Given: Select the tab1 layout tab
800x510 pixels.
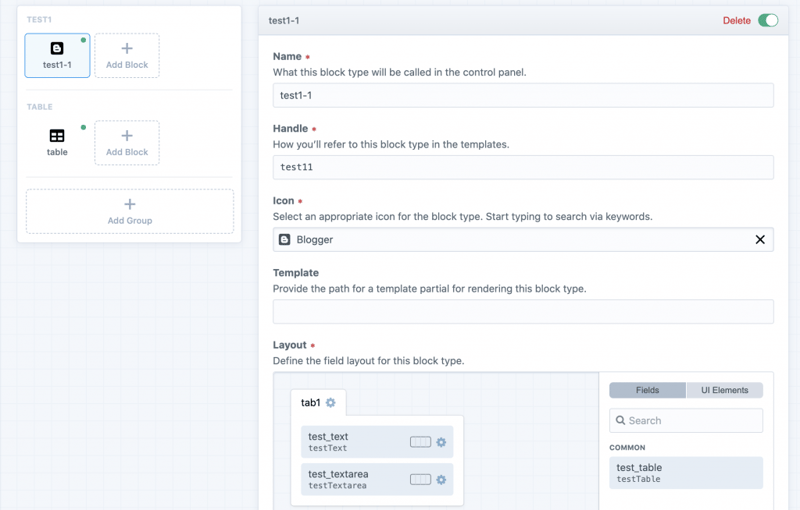Looking at the screenshot, I should coord(310,403).
